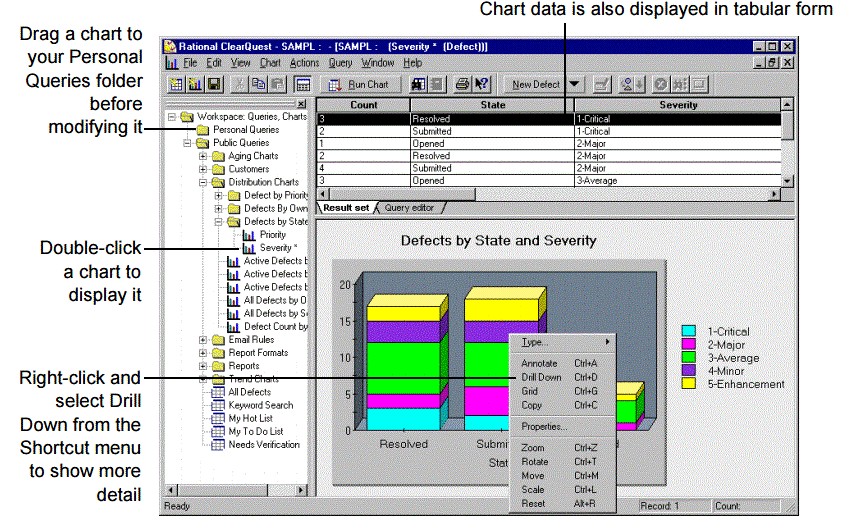Close the workspace panel with its X
The width and height of the screenshot is (849, 521).
(x=302, y=104)
